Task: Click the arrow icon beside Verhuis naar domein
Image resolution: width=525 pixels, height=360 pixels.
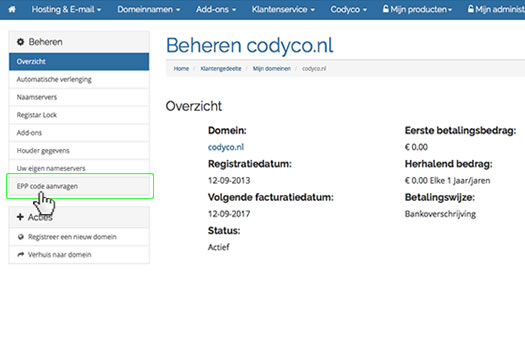Action: tap(21, 255)
